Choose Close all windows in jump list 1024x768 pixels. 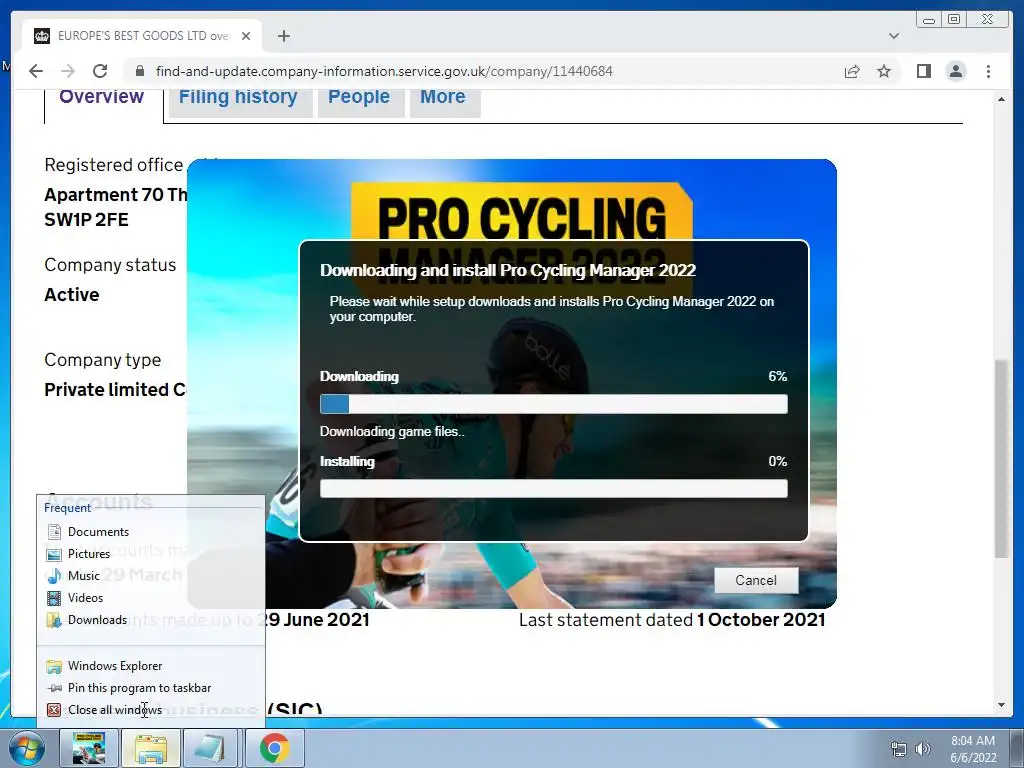(x=151, y=710)
